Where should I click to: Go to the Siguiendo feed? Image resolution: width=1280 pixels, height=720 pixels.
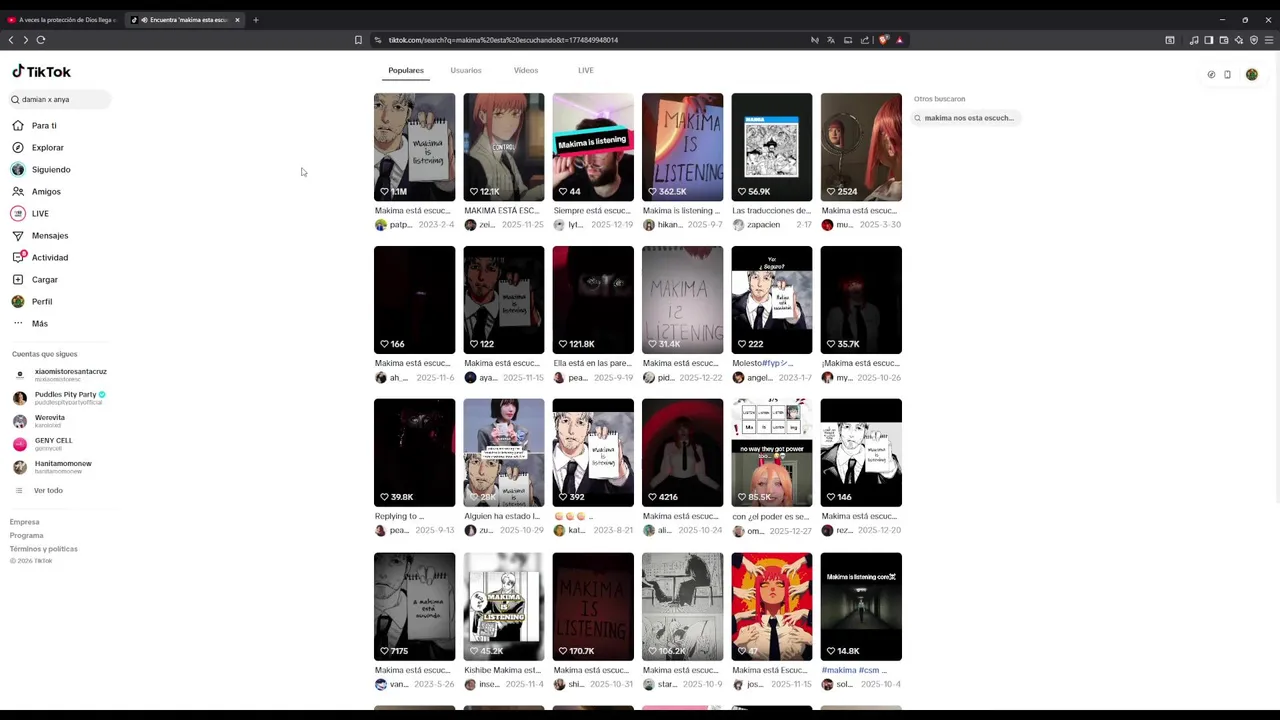pos(41,170)
